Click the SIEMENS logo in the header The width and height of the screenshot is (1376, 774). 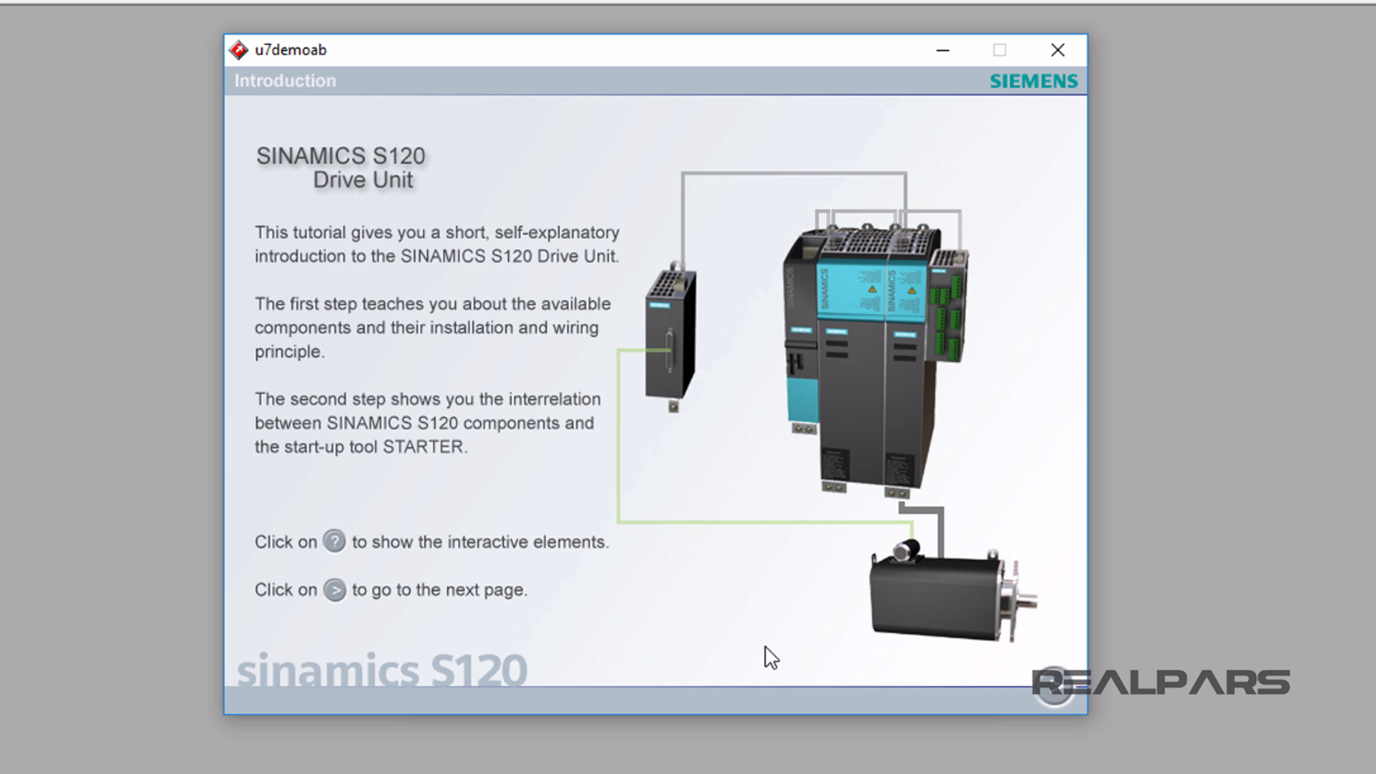[x=1034, y=81]
